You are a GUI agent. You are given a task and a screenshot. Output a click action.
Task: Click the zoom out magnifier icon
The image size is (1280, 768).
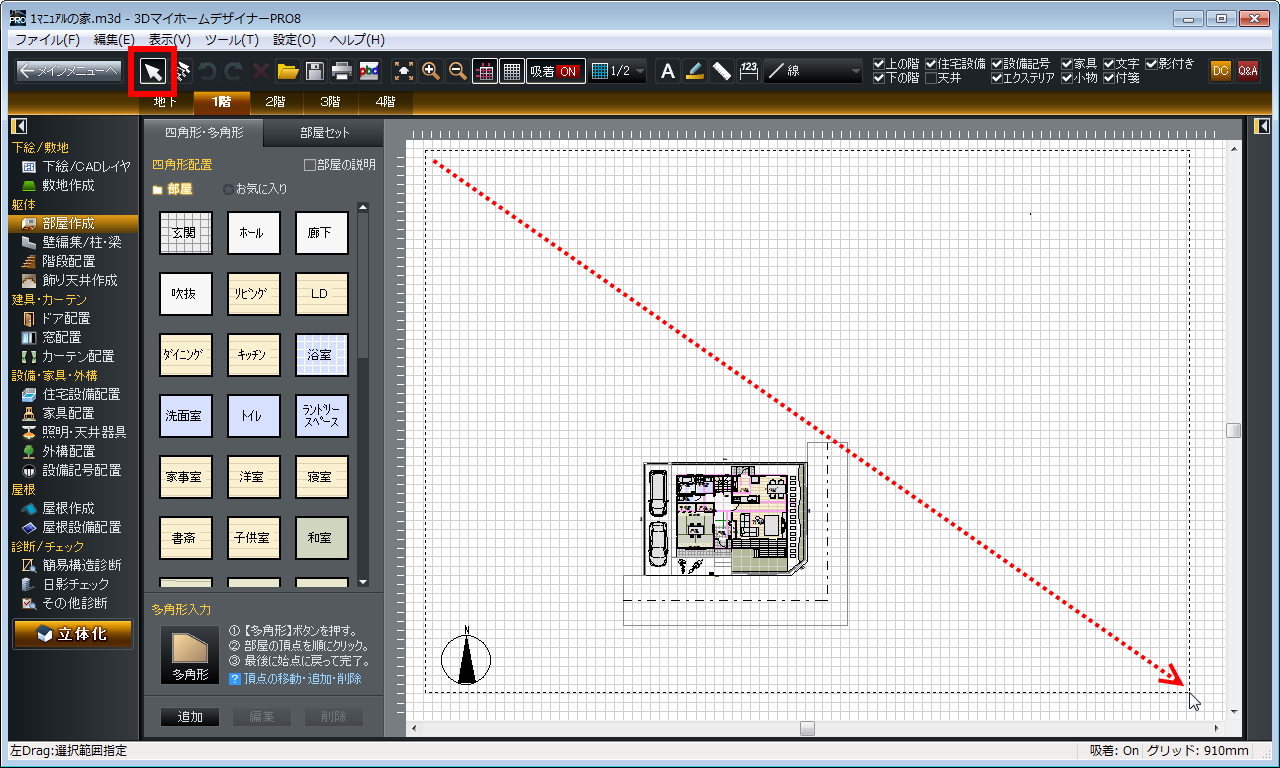[458, 71]
